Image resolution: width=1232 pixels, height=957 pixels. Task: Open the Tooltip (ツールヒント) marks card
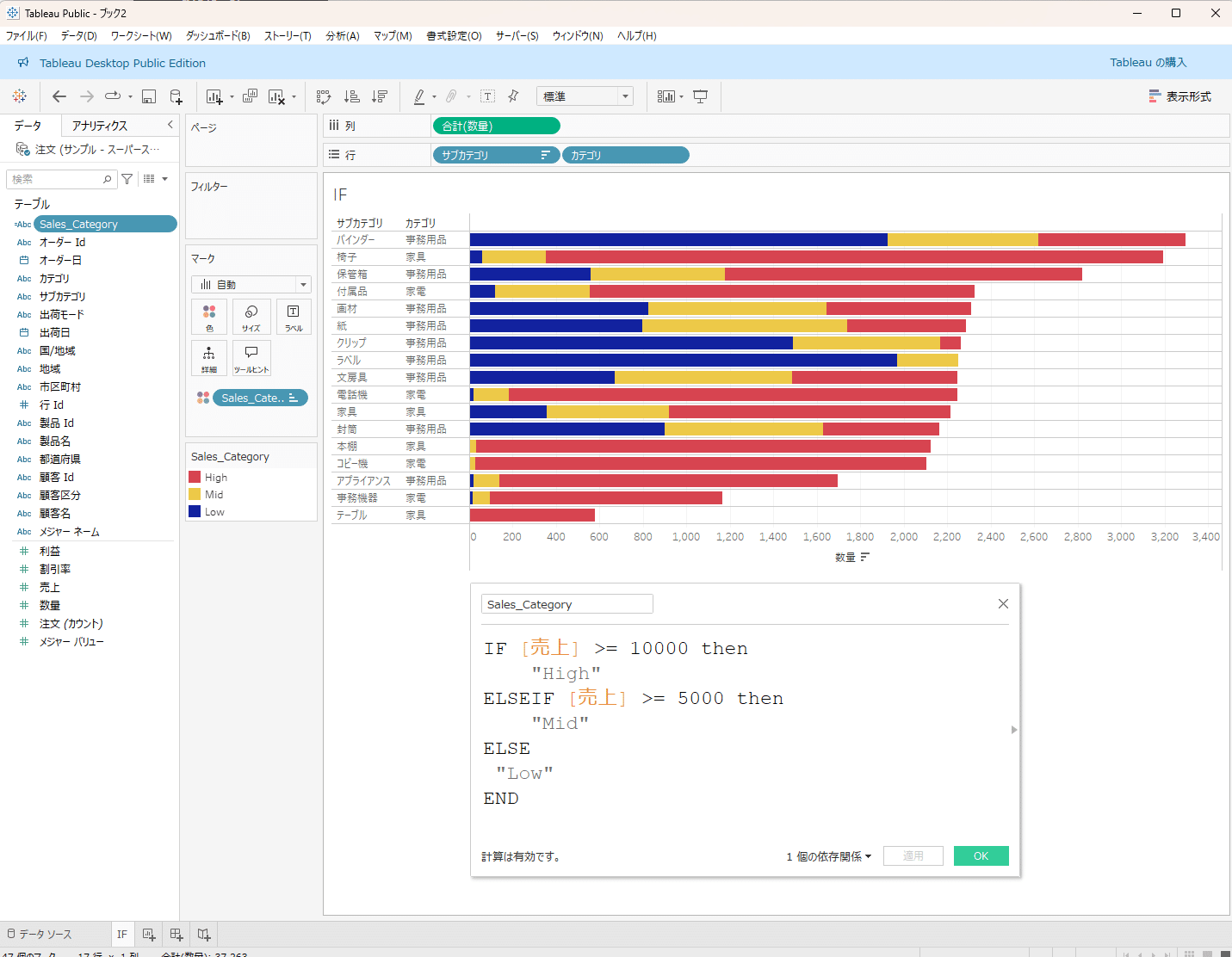[251, 358]
